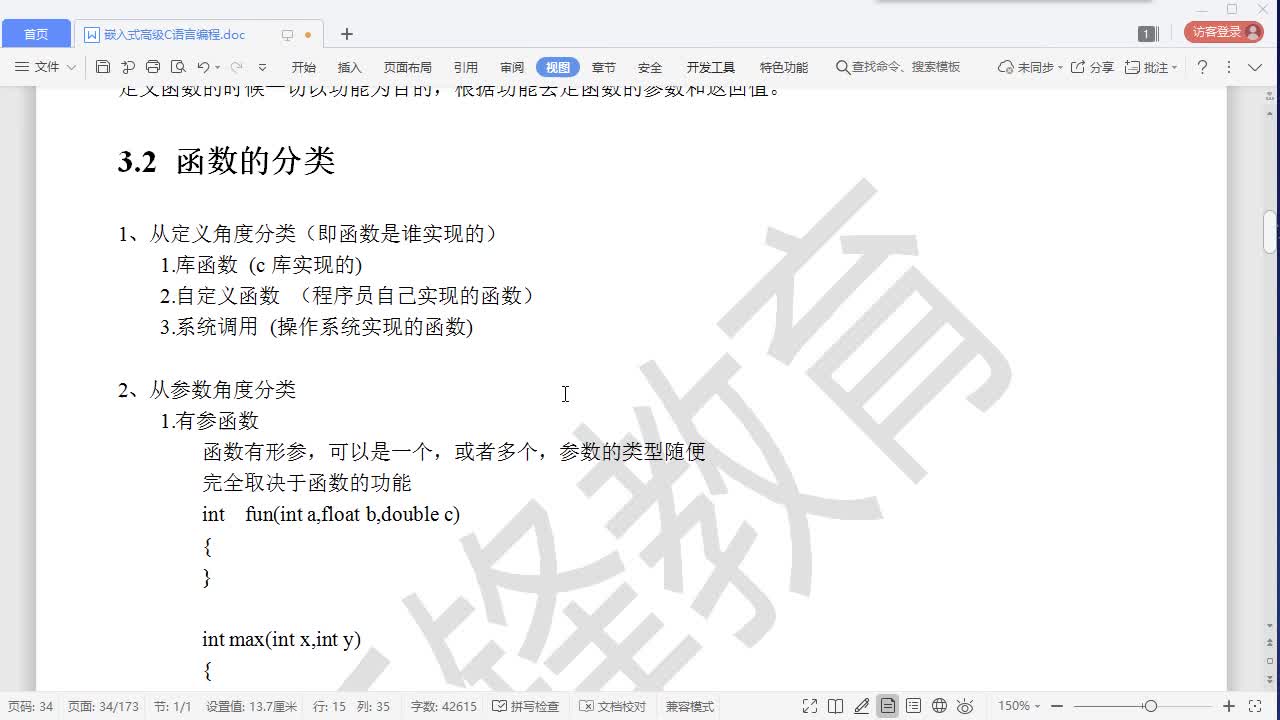
Task: Open new tab with plus icon
Action: click(347, 34)
